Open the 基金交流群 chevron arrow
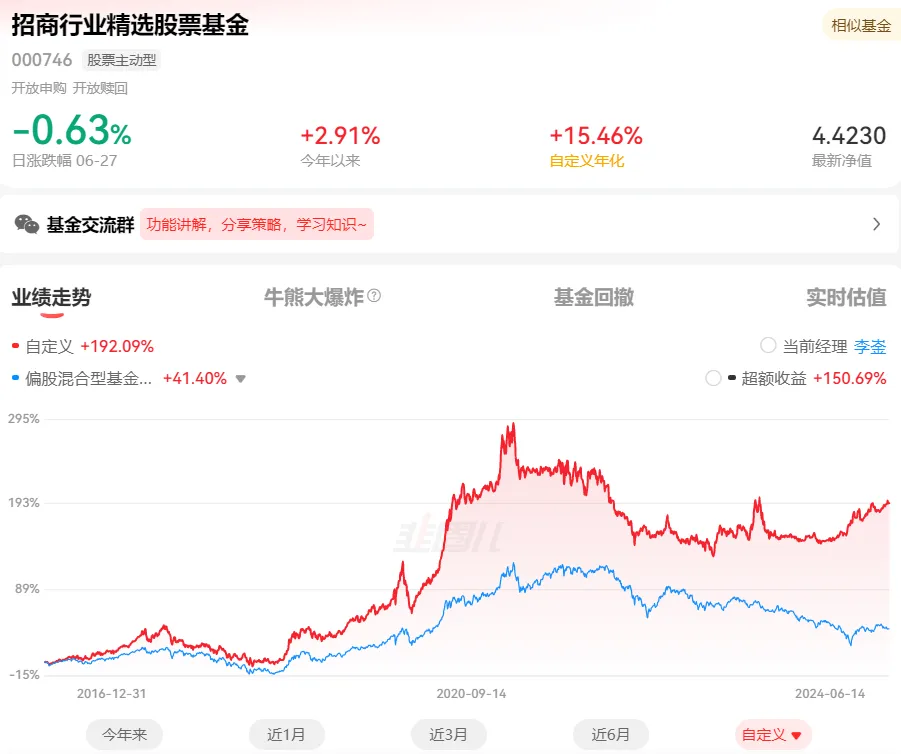This screenshot has width=901, height=754. coord(876,224)
